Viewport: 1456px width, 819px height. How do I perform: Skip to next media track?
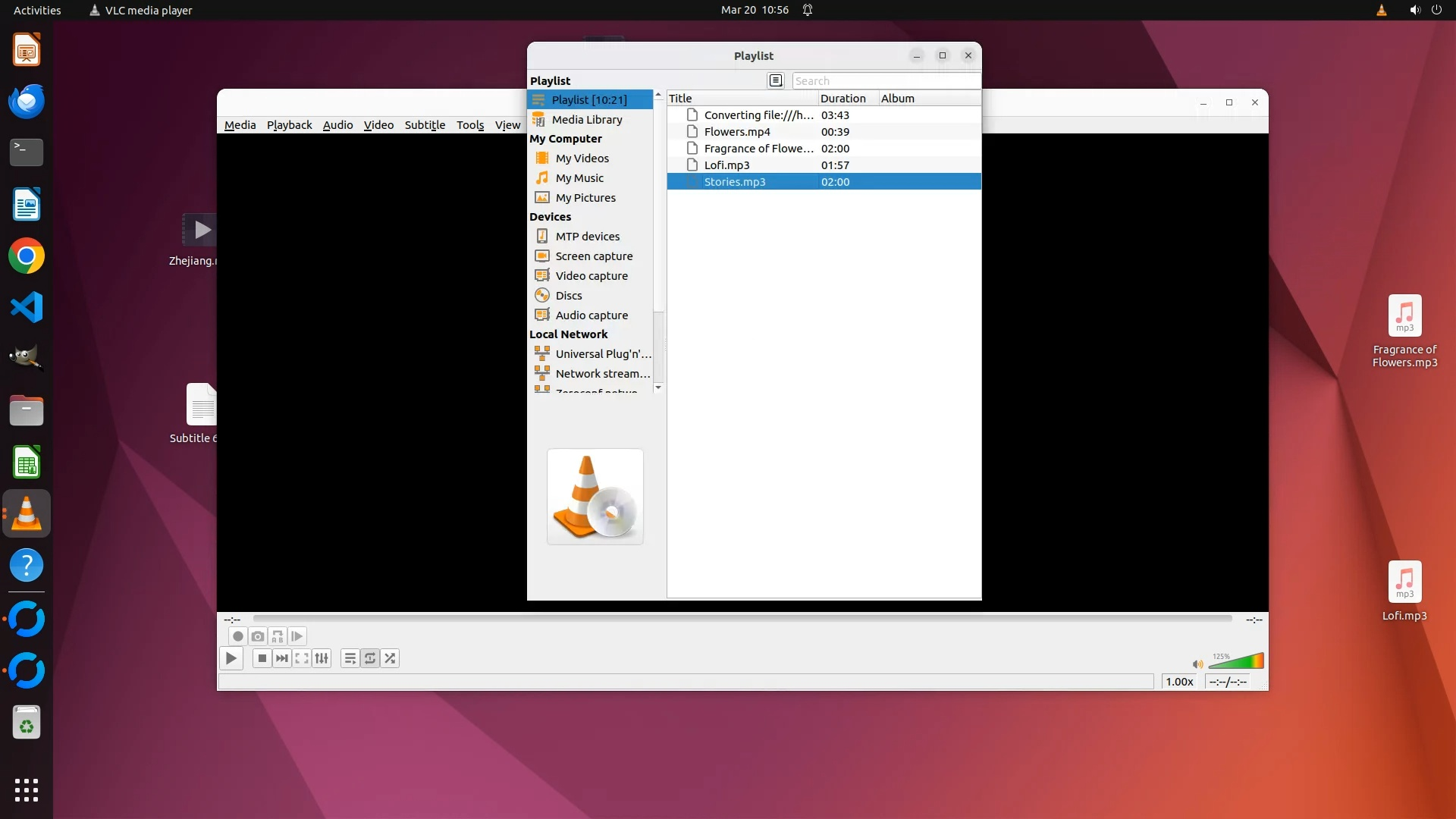tap(282, 658)
